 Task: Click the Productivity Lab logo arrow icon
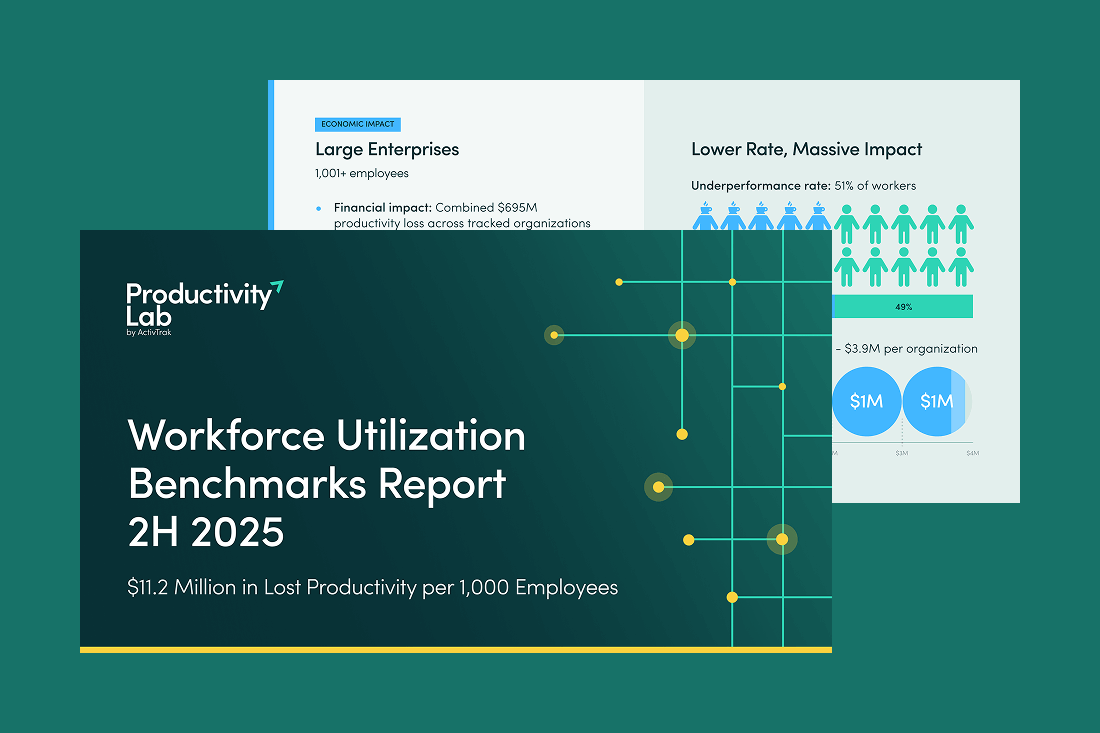point(279,287)
